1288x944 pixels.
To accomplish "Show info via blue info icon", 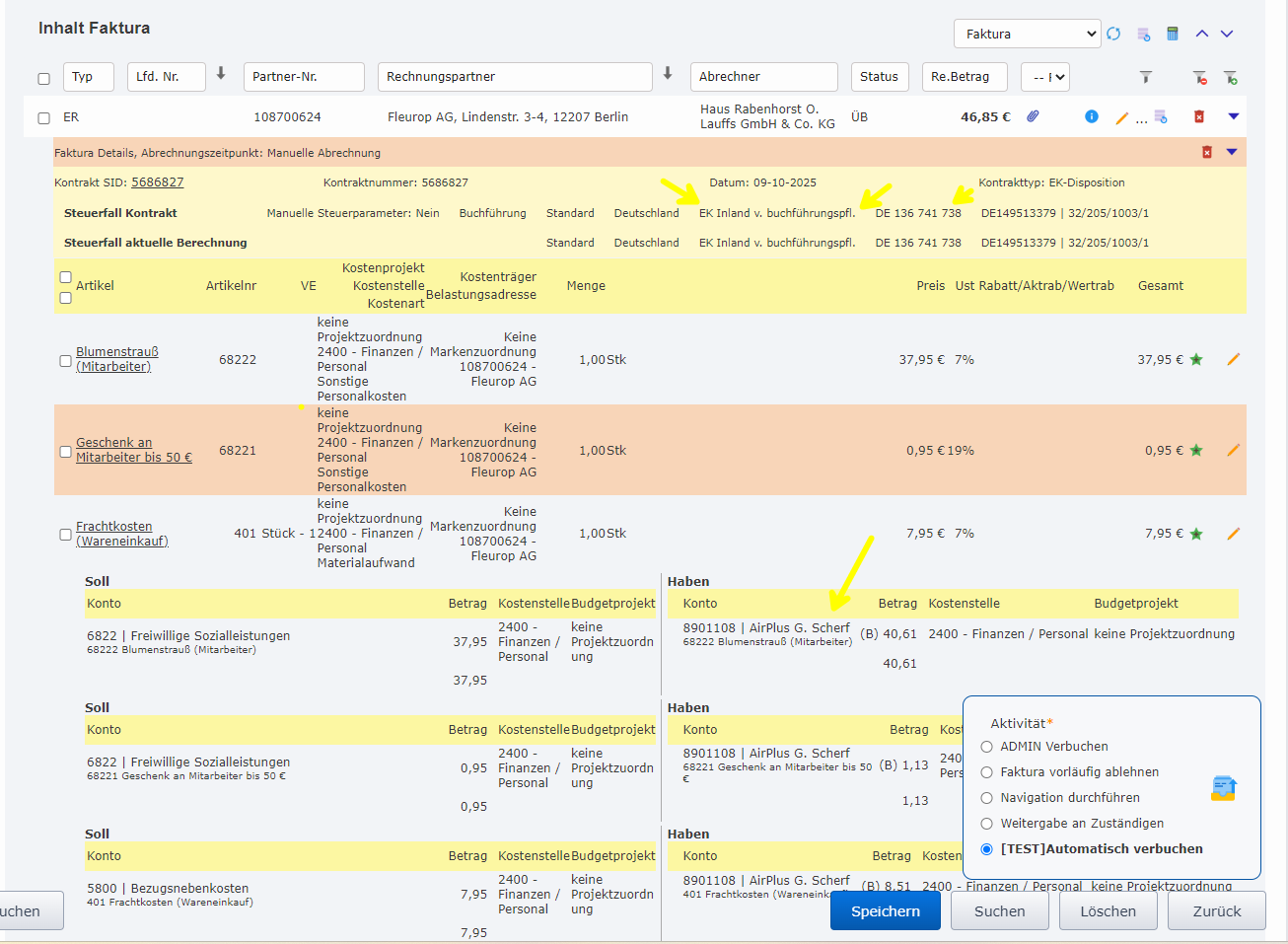I will coord(1092,116).
